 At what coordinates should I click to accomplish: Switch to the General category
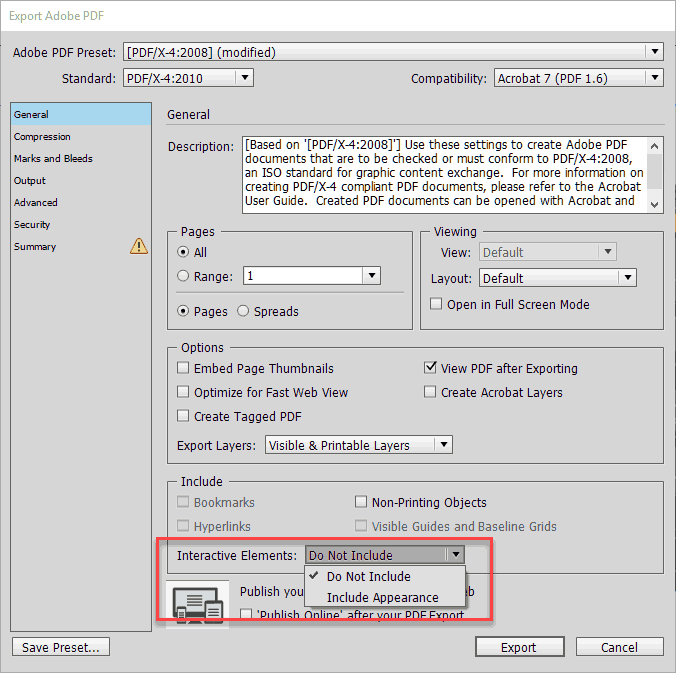coord(81,114)
